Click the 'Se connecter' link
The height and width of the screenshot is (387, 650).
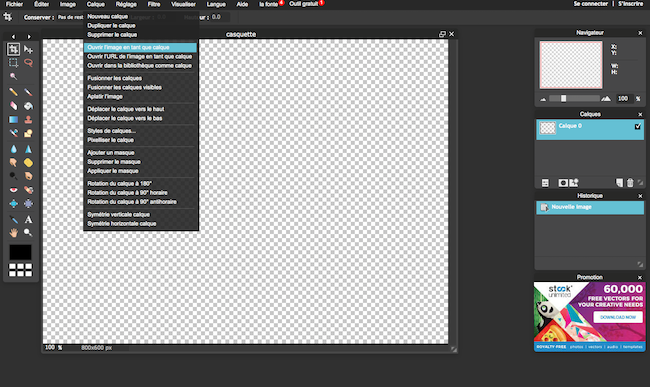(591, 4)
